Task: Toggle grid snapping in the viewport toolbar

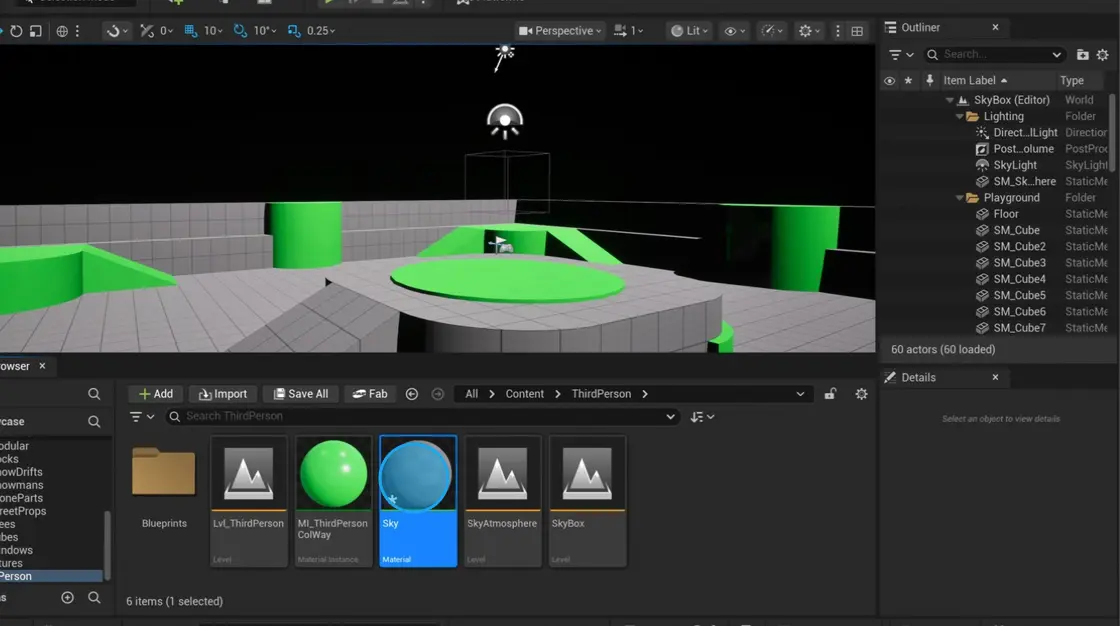Action: coord(190,31)
